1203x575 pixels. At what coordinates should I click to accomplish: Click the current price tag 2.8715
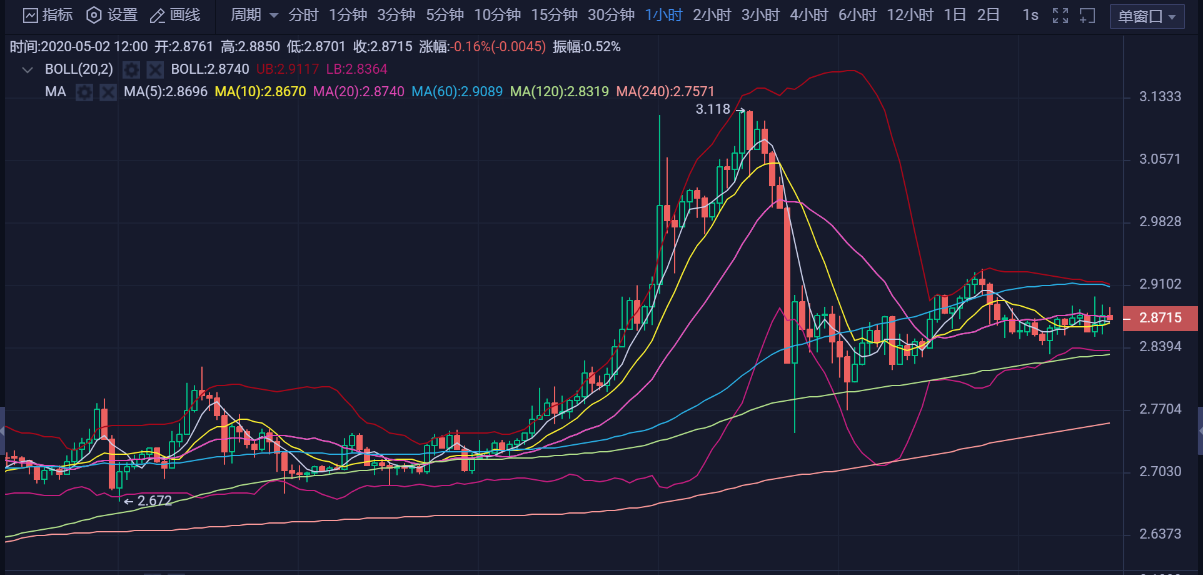coord(1160,318)
